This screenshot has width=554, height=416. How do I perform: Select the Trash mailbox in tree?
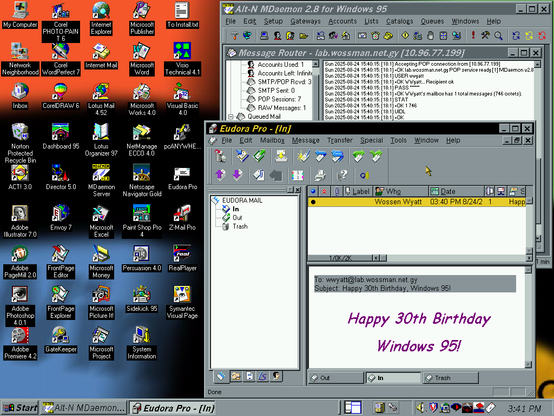tap(240, 227)
